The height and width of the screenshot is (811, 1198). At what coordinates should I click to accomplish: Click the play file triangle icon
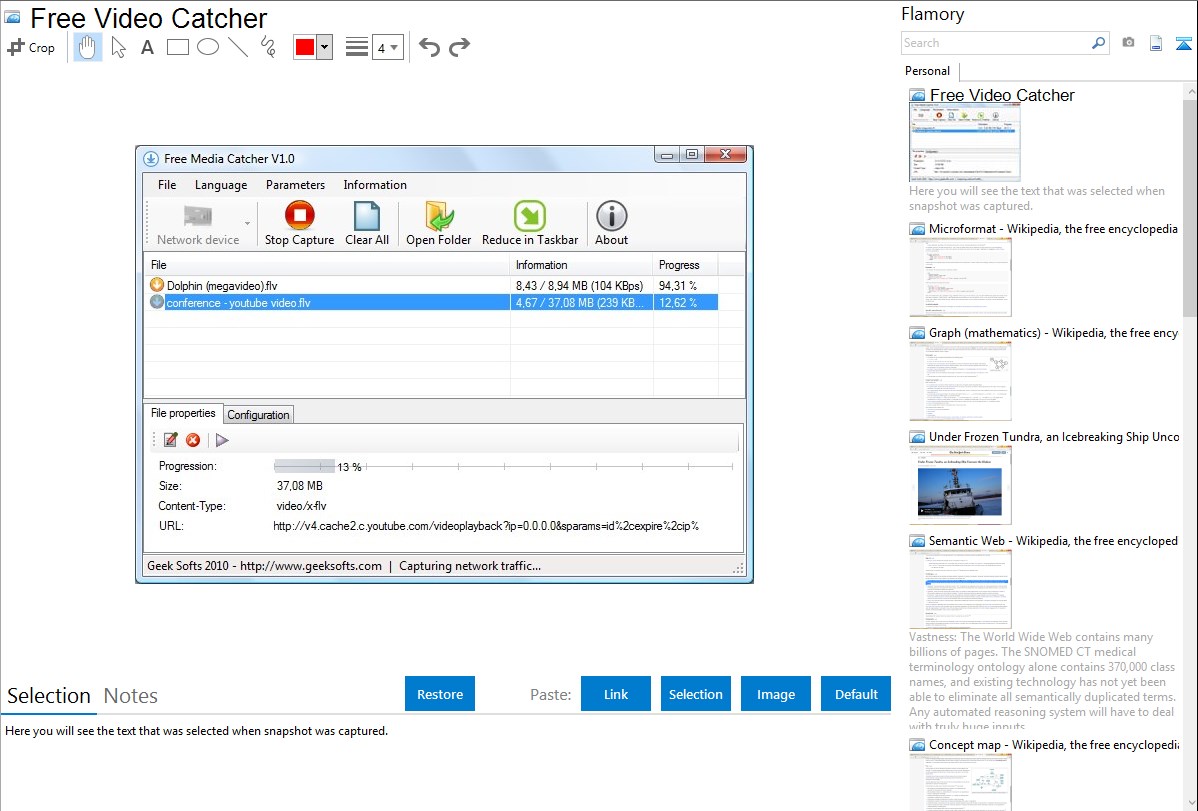pos(222,440)
